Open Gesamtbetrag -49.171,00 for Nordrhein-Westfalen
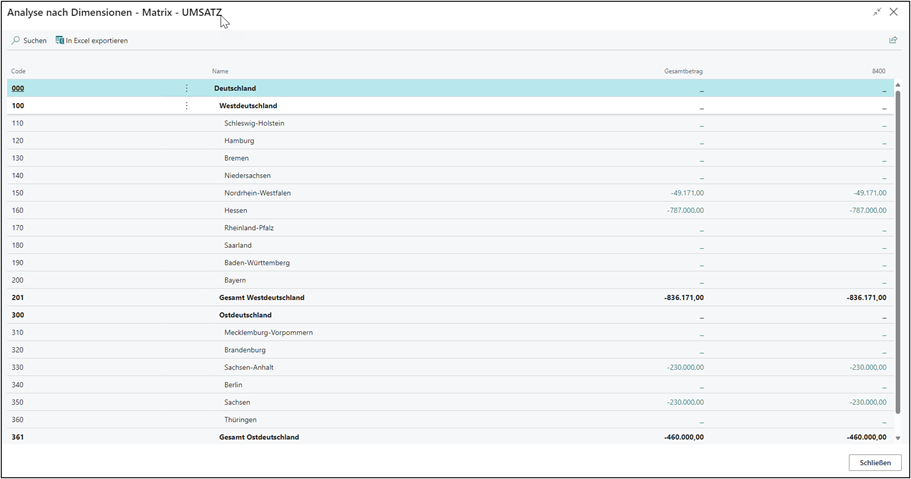Image resolution: width=911 pixels, height=479 pixels. tap(687, 193)
